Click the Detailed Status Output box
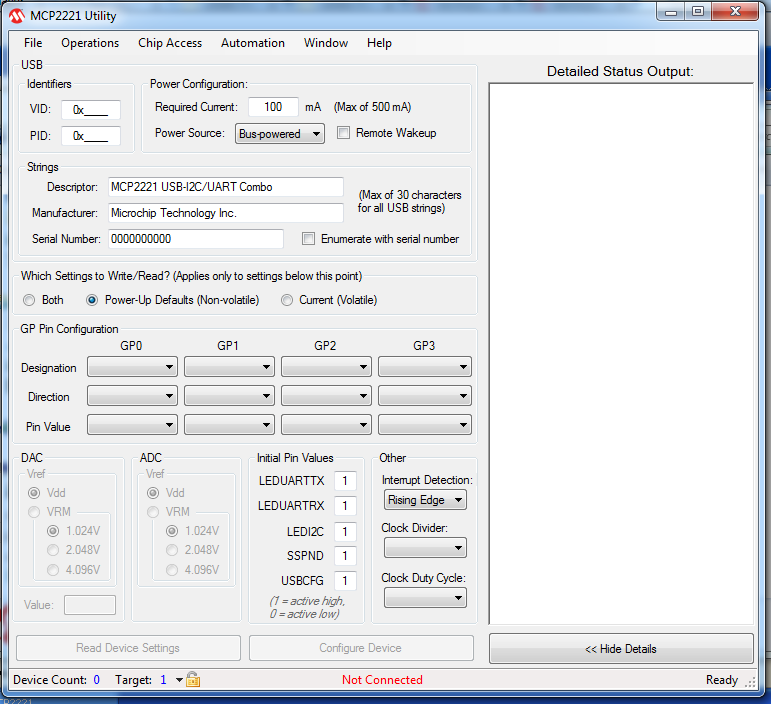 [621, 354]
